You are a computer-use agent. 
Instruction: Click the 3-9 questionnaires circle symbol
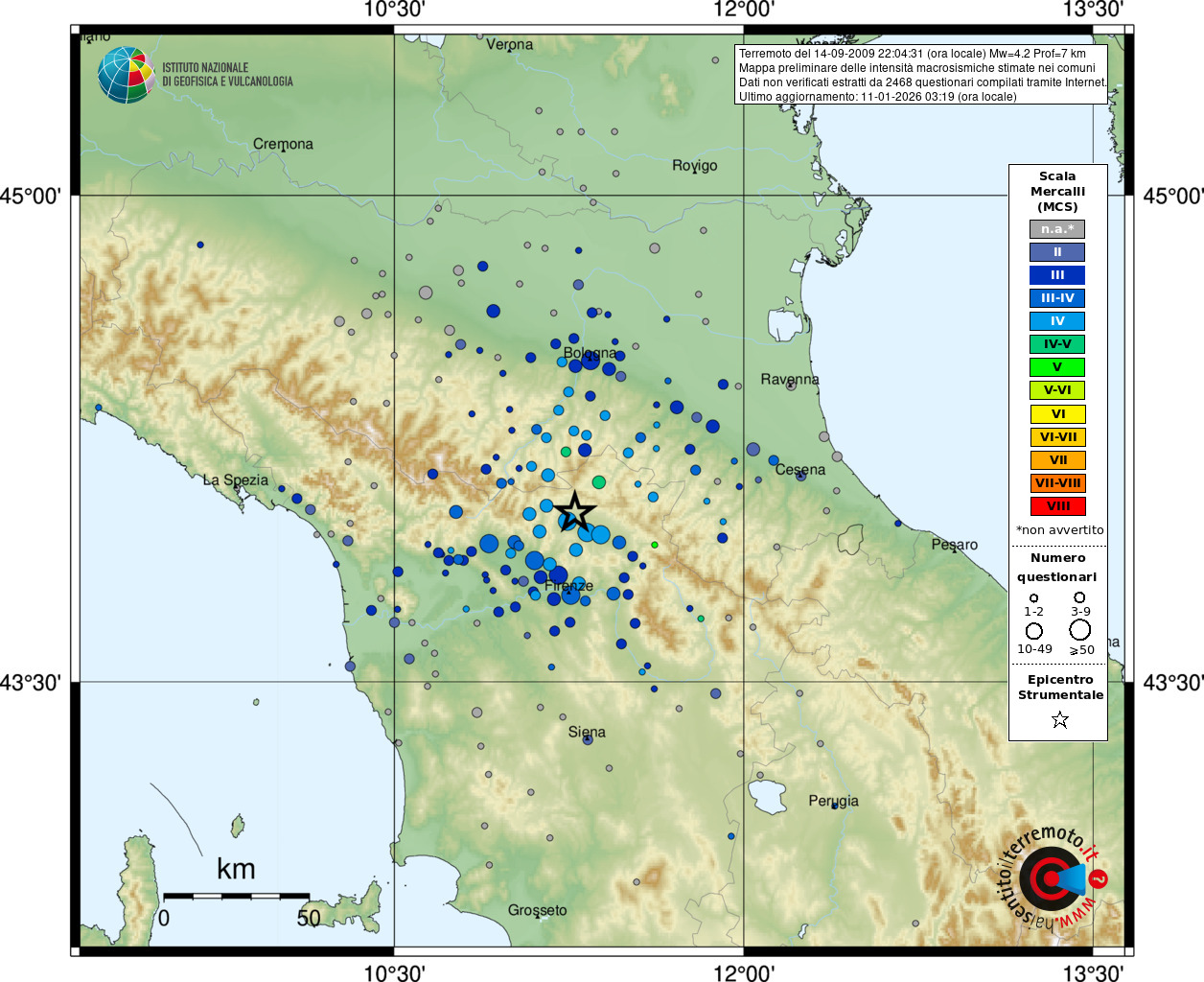pos(1079,597)
